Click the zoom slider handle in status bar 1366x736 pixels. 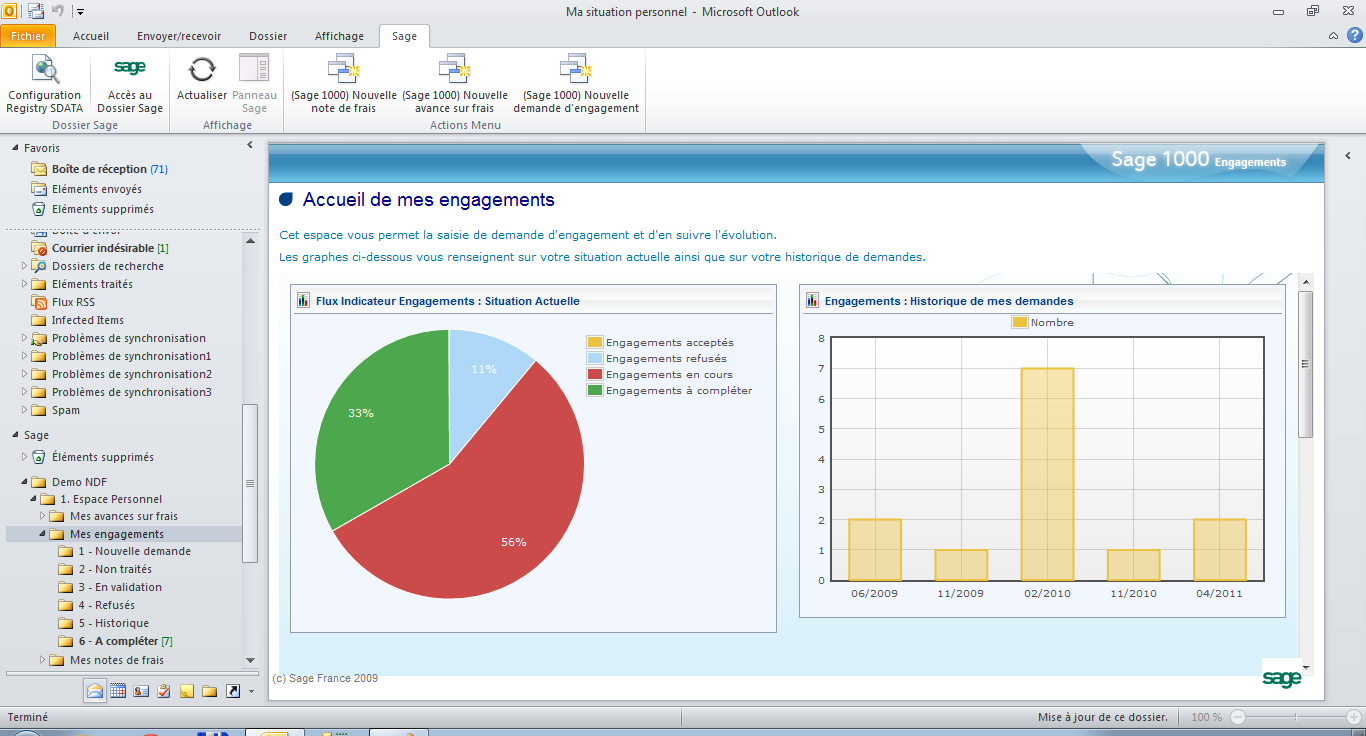coord(1296,717)
